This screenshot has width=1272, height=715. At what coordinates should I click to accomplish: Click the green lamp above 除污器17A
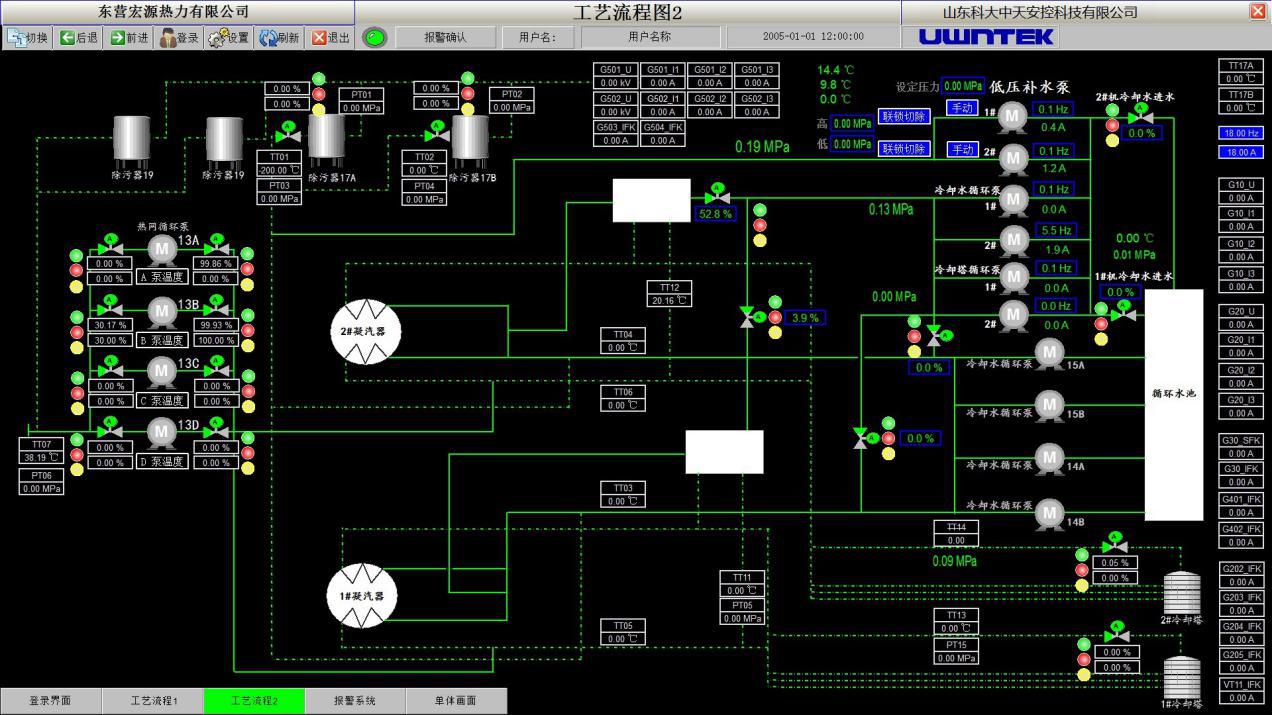point(319,79)
